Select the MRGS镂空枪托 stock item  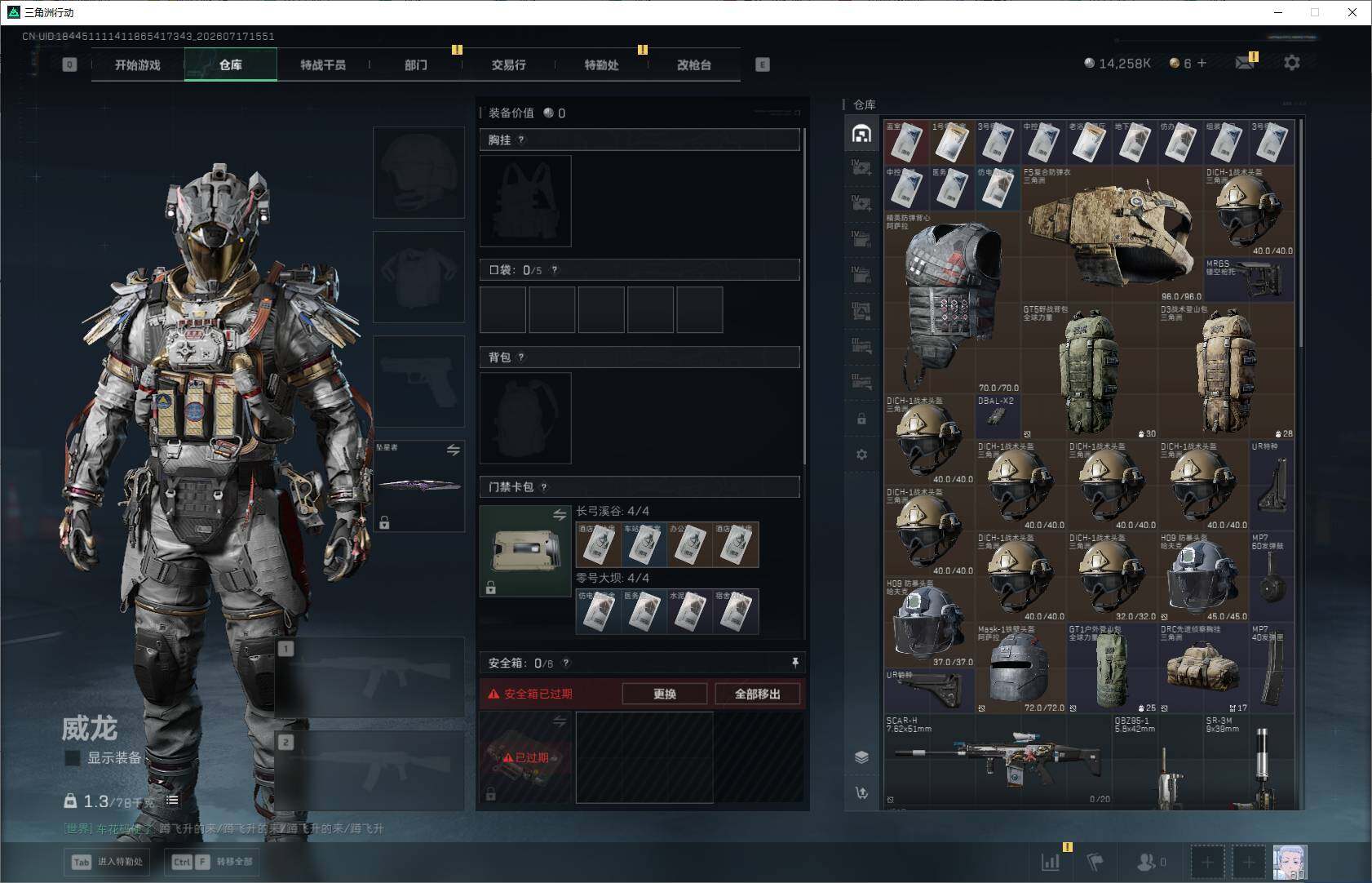coord(1250,280)
